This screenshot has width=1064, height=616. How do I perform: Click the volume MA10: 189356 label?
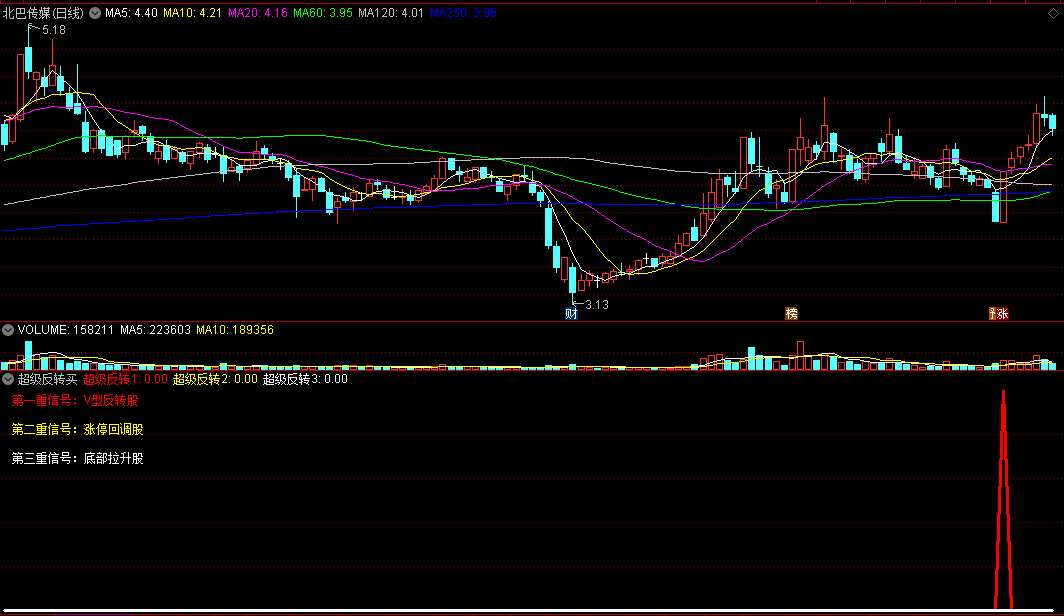click(x=235, y=330)
